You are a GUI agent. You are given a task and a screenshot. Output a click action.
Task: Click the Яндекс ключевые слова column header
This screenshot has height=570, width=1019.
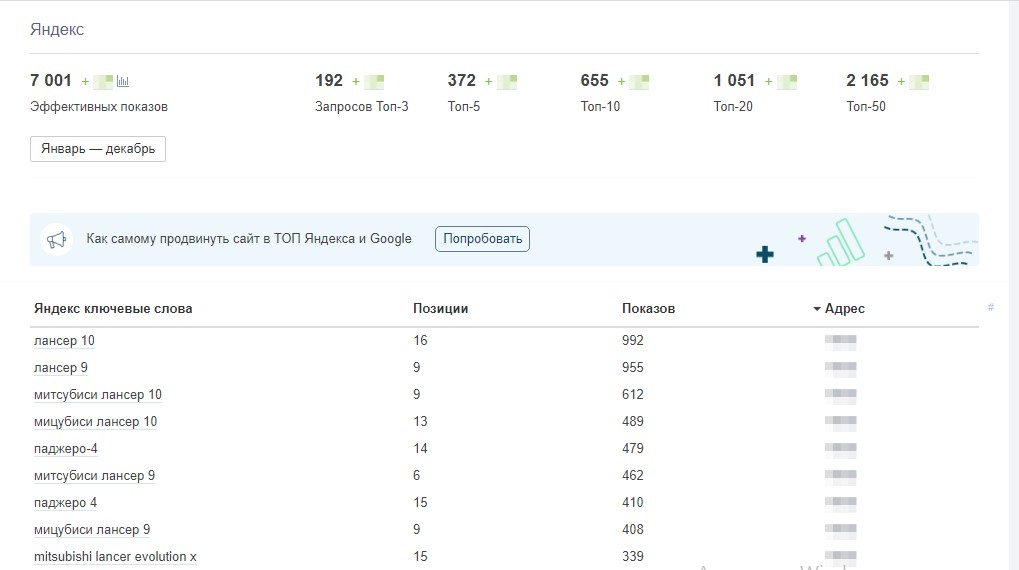[113, 309]
